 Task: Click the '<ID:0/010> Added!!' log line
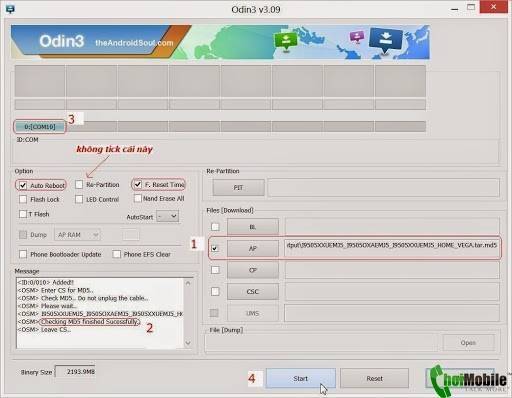pos(46,282)
